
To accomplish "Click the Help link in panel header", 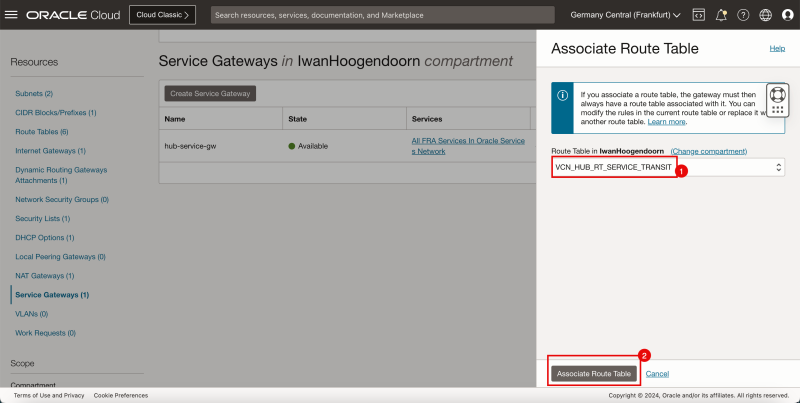I will pos(776,48).
